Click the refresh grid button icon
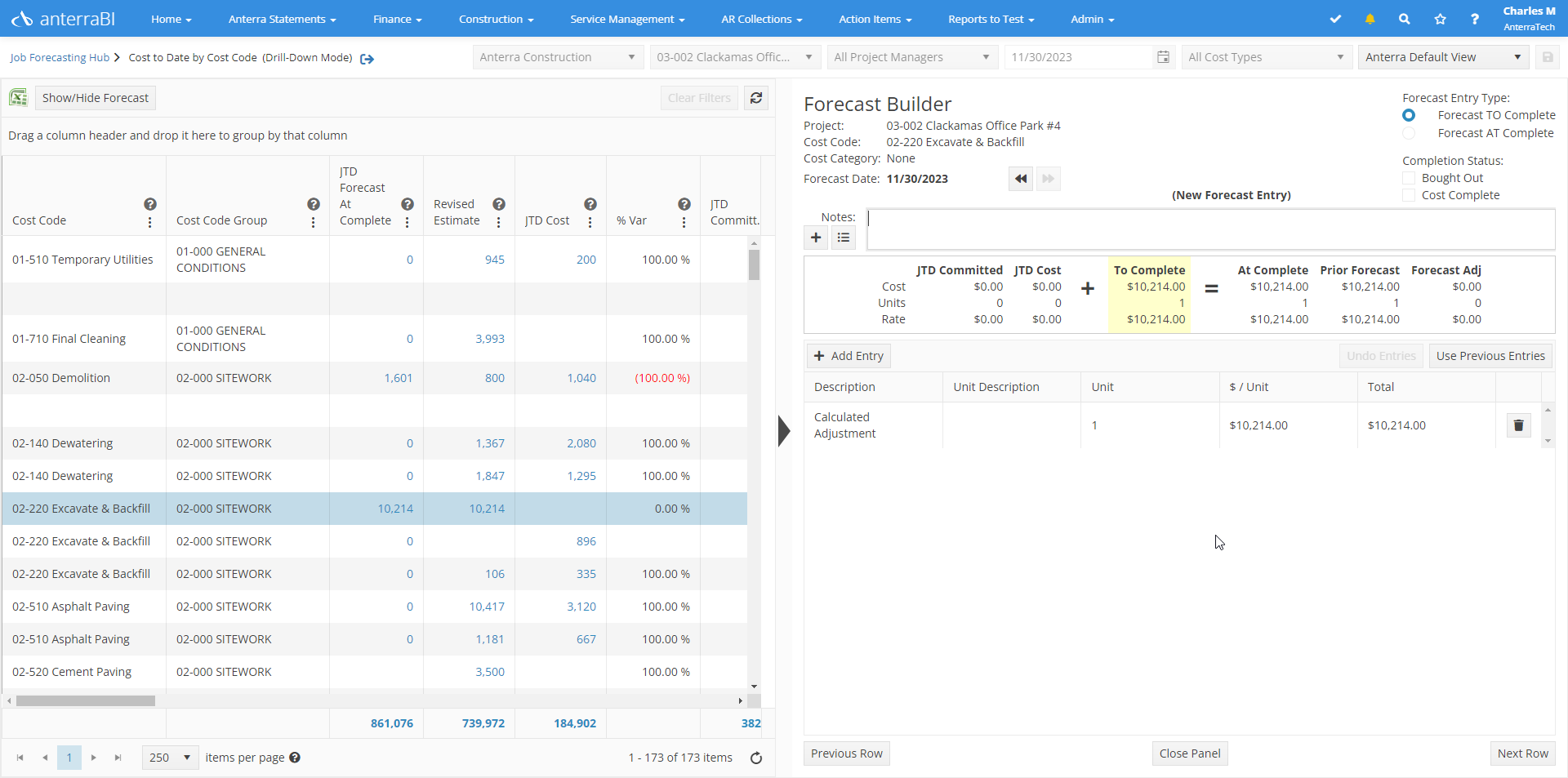 pos(756,98)
